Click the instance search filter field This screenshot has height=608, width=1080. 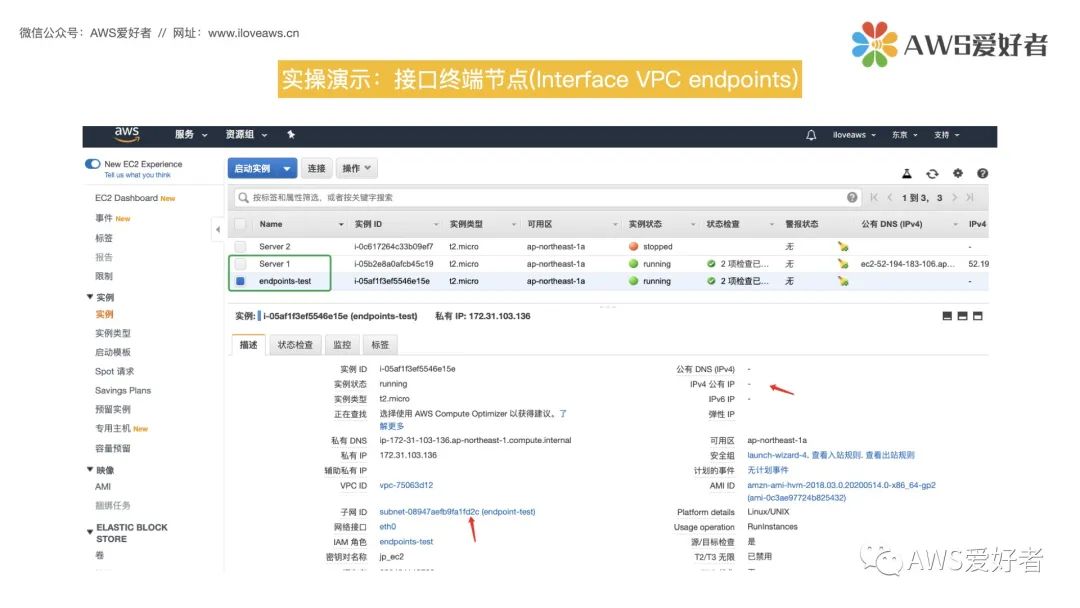point(548,198)
